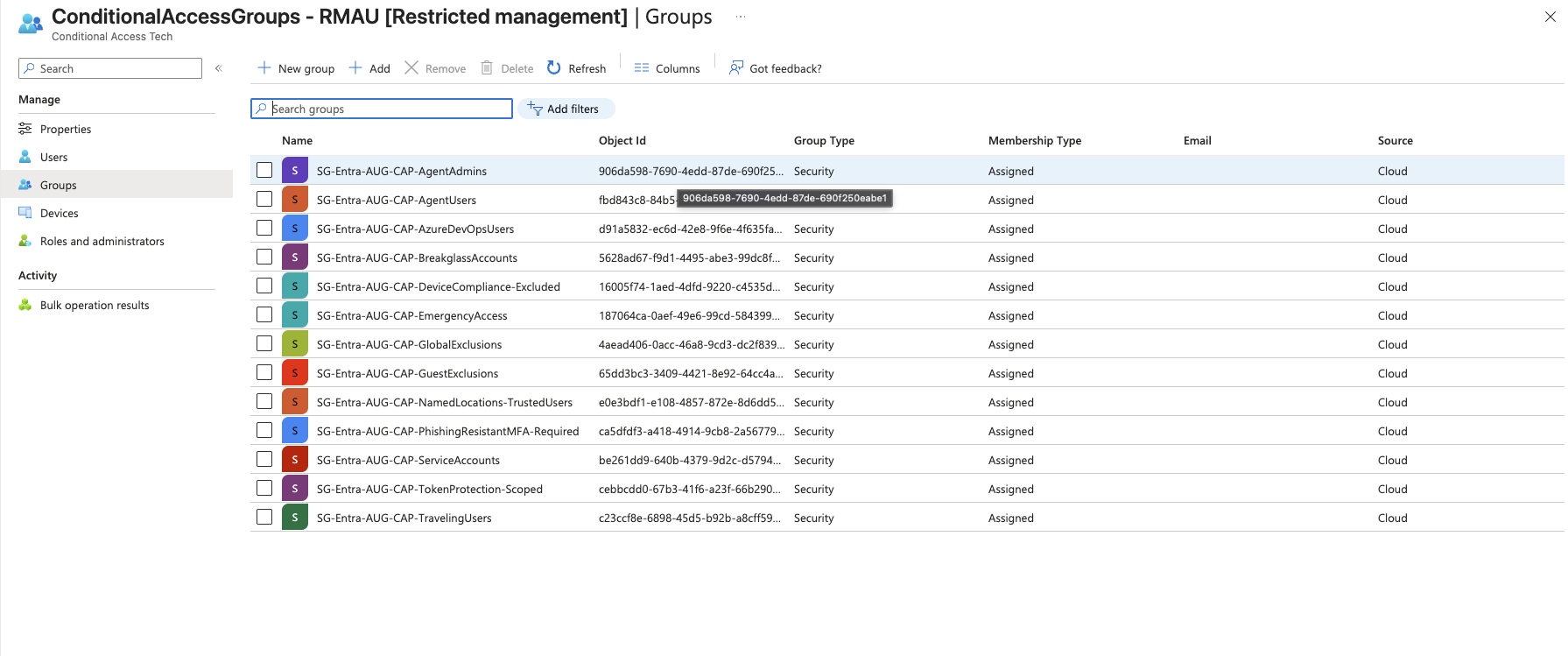Click the orange S avatar for AgentUsers
The height and width of the screenshot is (656, 1568).
[295, 200]
